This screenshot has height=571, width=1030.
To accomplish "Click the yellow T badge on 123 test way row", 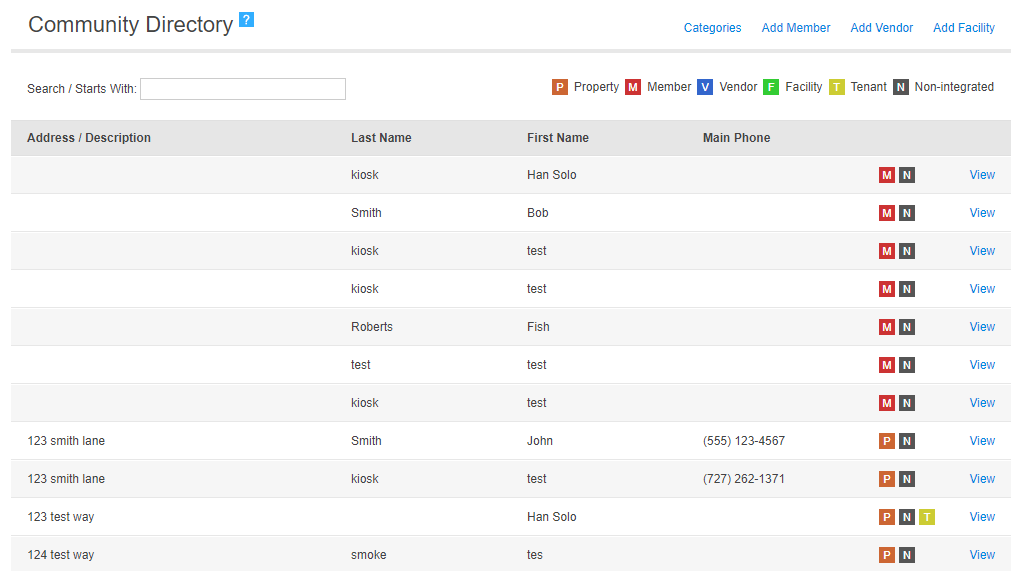I will pyautogui.click(x=927, y=517).
